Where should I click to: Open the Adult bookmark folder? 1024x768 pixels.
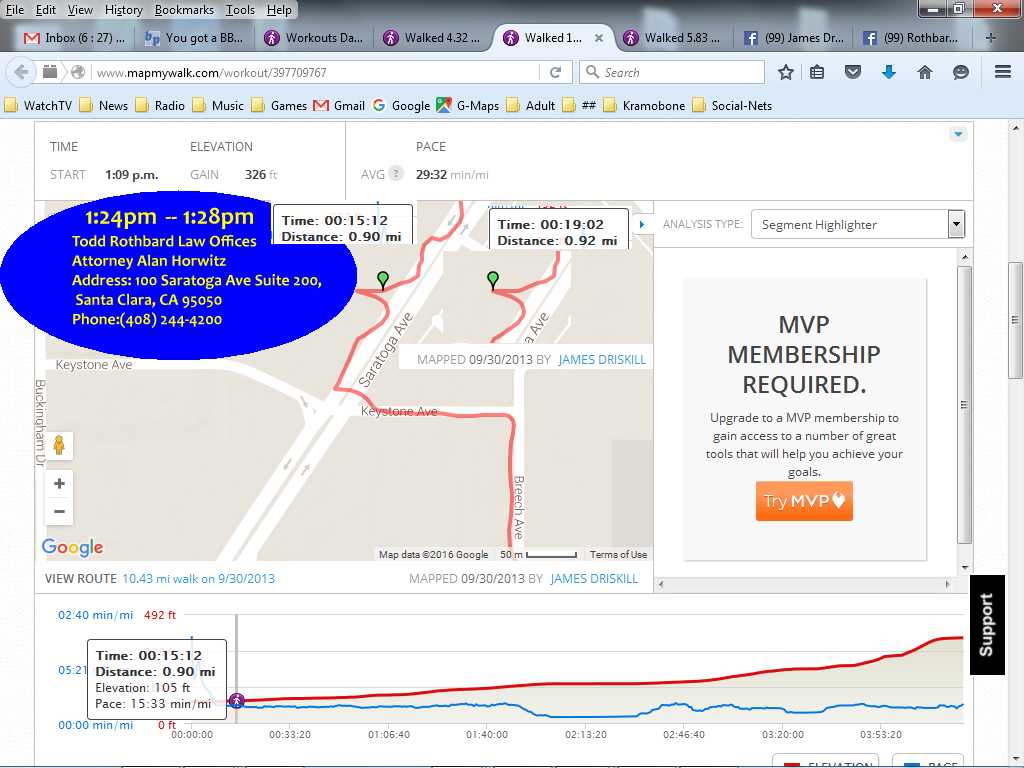click(x=530, y=106)
